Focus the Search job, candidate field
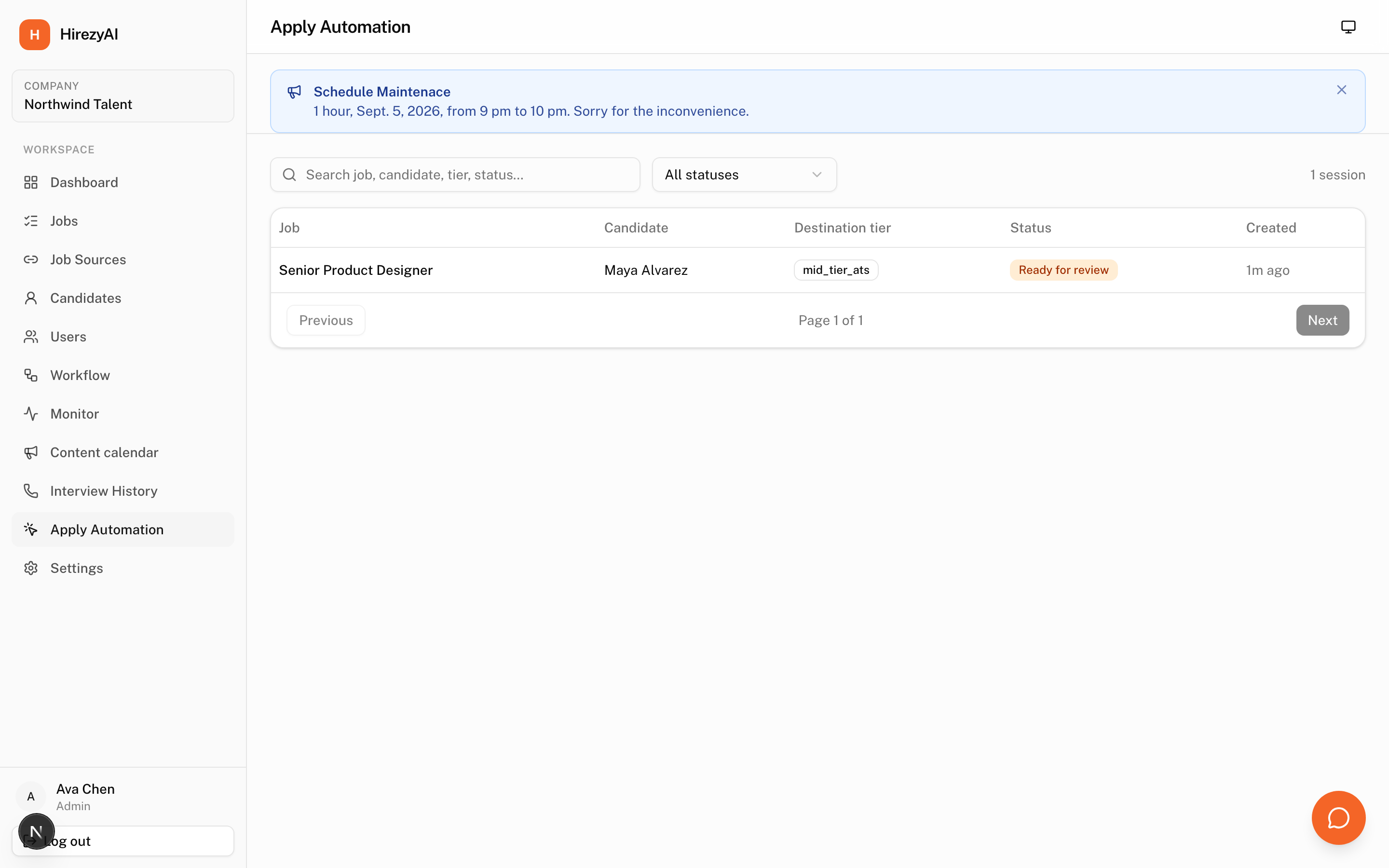The width and height of the screenshot is (1389, 868). coord(455,175)
